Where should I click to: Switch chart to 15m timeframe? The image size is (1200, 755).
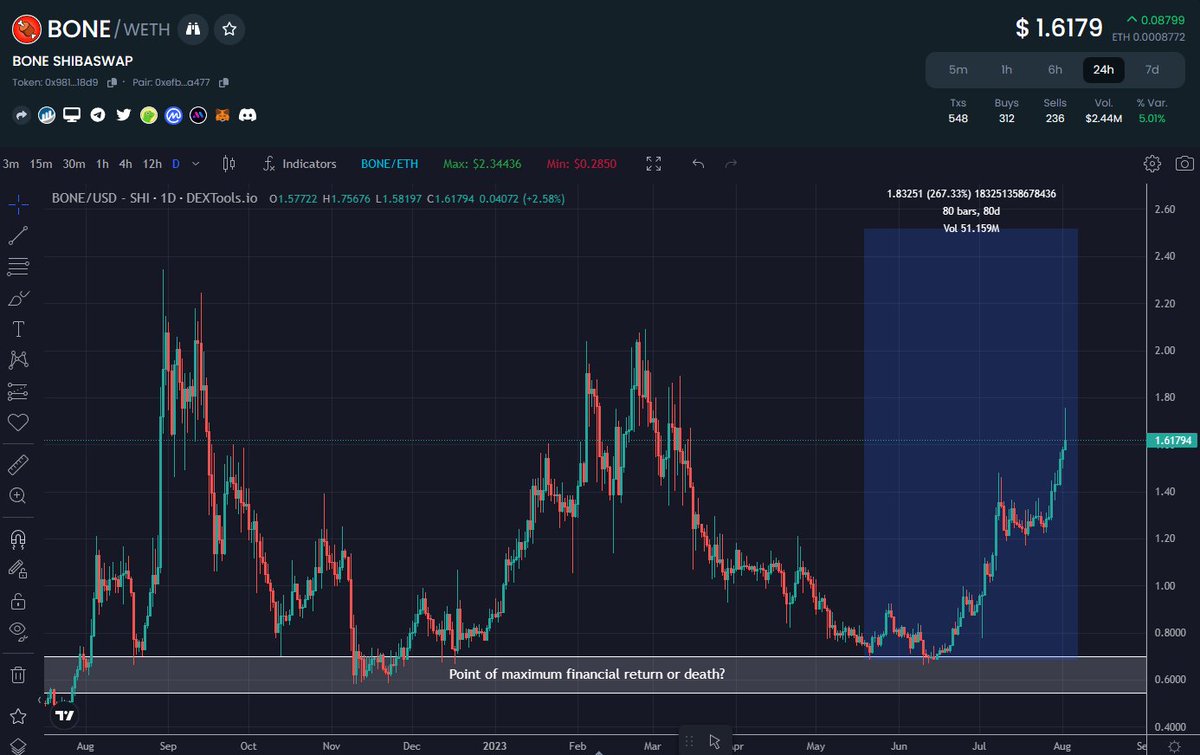(41, 163)
